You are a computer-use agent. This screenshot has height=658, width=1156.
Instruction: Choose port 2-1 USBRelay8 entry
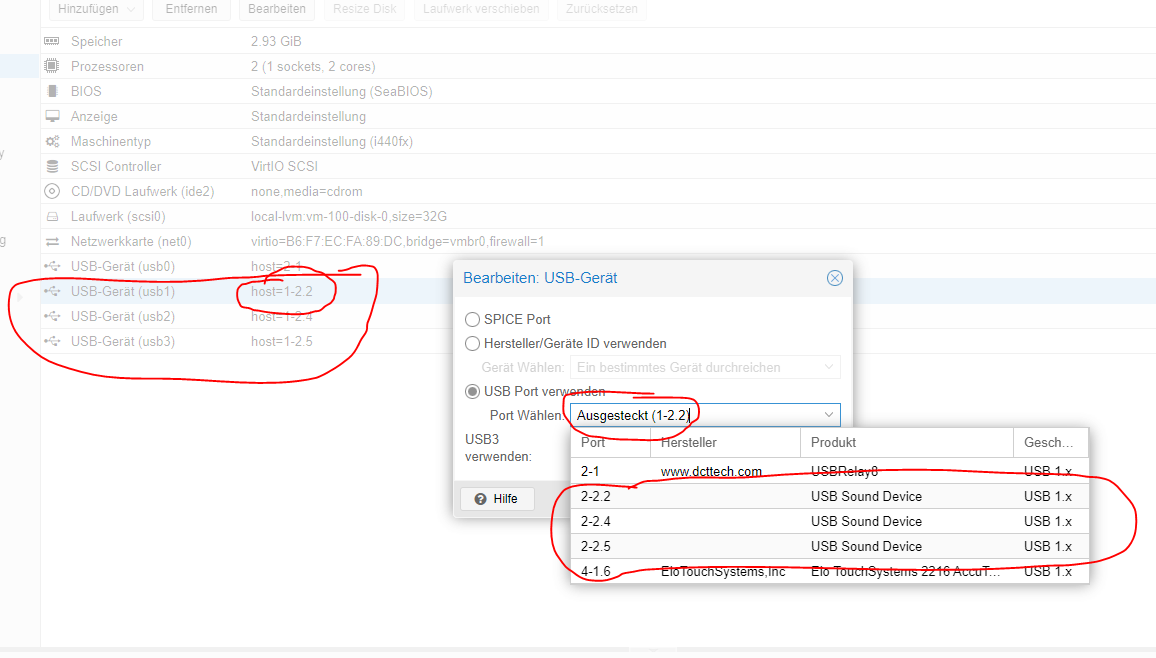tap(829, 472)
